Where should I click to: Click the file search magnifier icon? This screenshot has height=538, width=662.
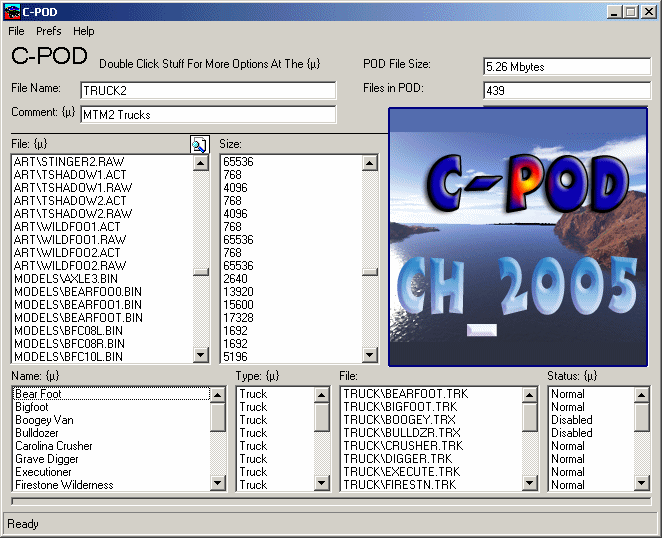(x=198, y=144)
